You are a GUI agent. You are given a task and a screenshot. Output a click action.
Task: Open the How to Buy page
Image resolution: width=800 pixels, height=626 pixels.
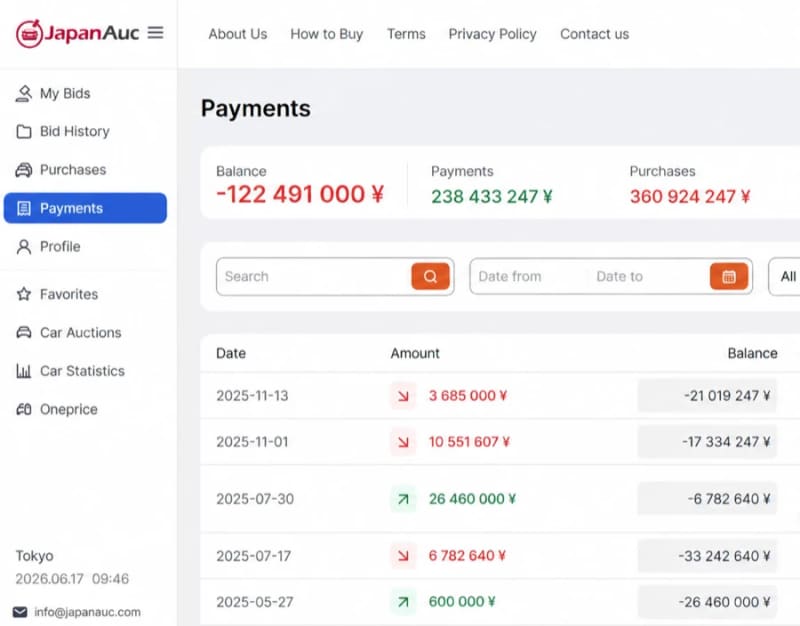coord(327,34)
